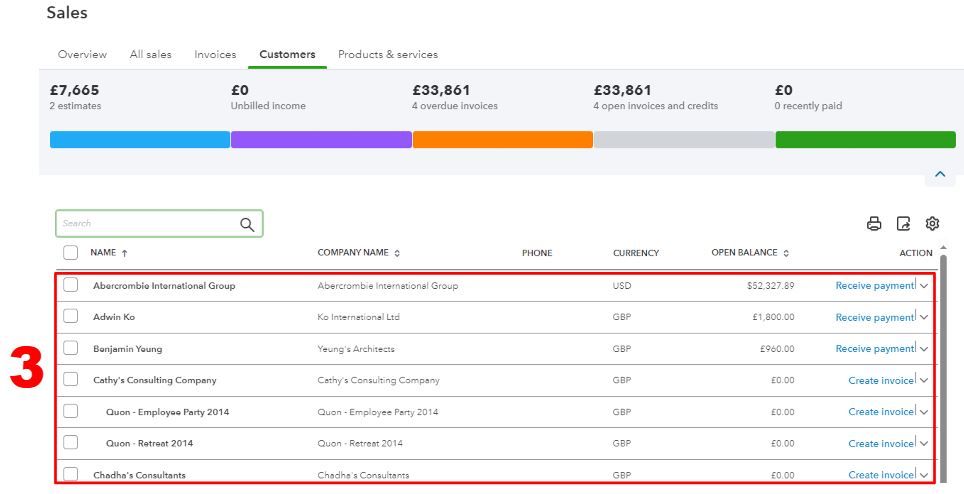Screen dimensions: 964x494
Task: Click the orange overdue invoices bar
Action: pyautogui.click(x=502, y=140)
